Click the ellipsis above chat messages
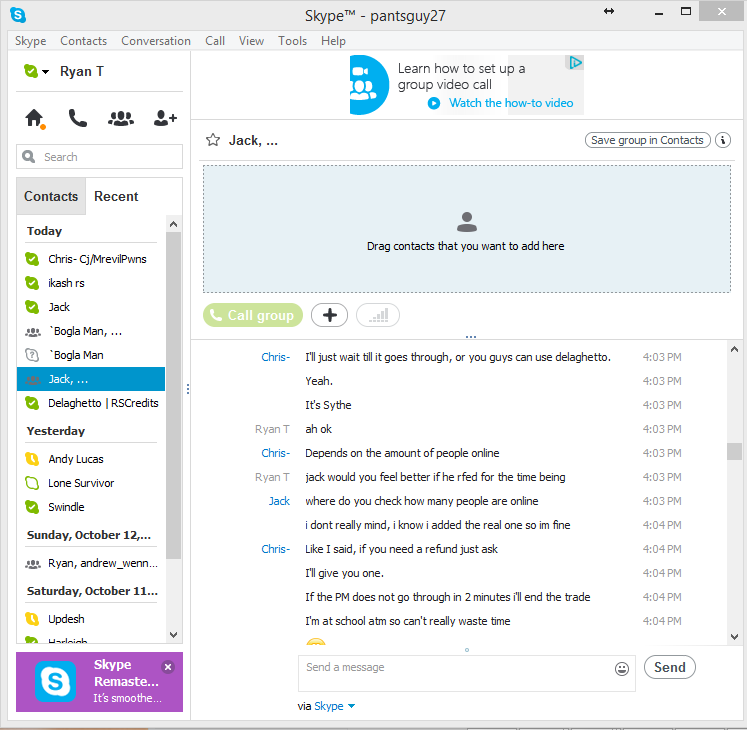This screenshot has width=747, height=730. click(471, 337)
